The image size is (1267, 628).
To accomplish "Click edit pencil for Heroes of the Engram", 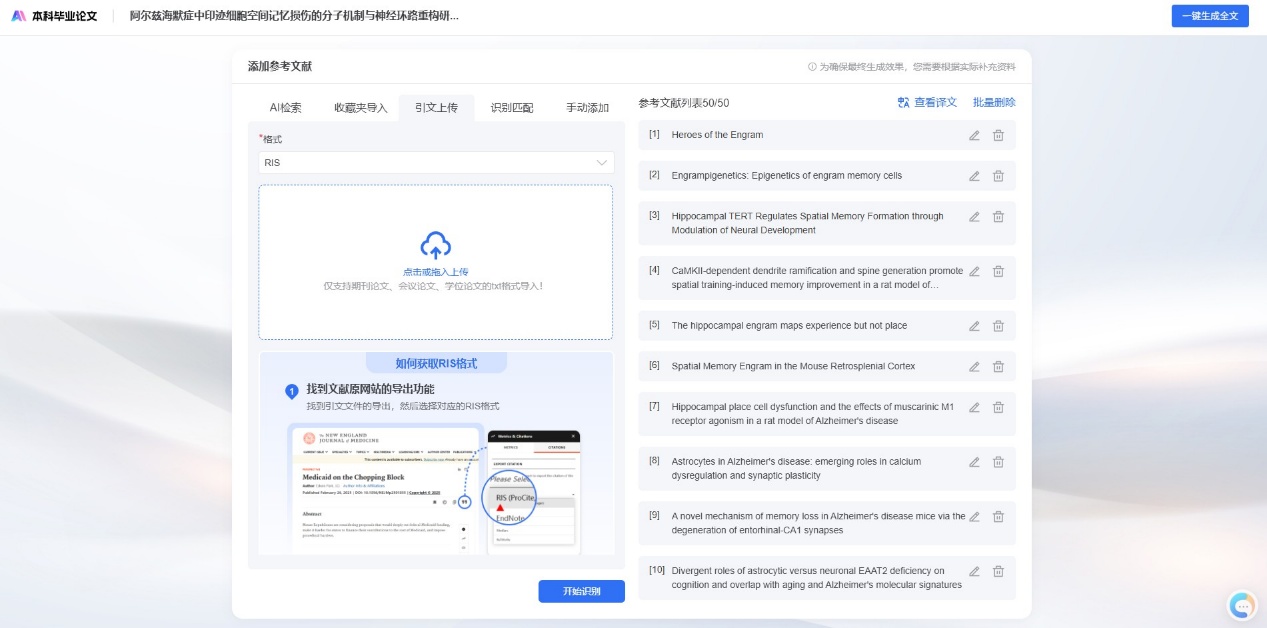I will click(x=974, y=135).
